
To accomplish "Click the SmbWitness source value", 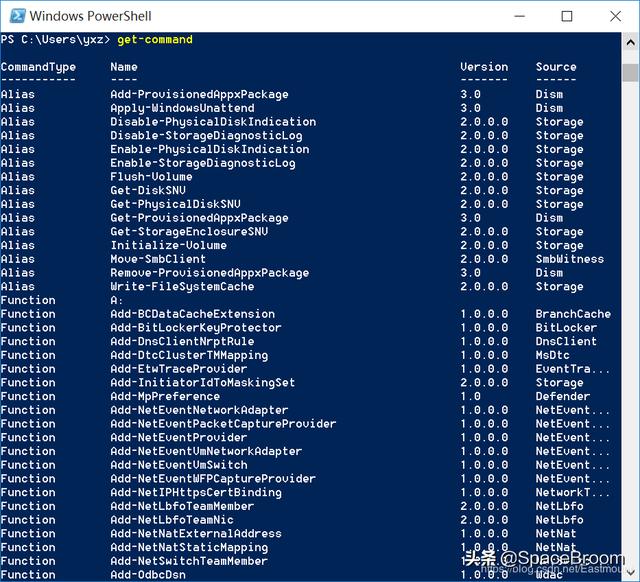I will pyautogui.click(x=570, y=259).
